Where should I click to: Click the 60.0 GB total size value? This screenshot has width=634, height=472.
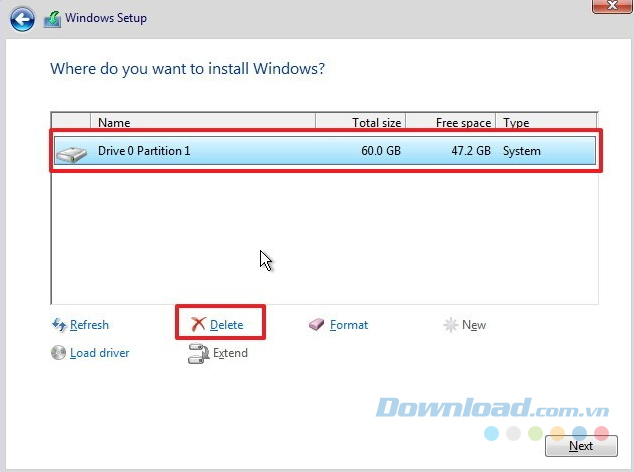[x=381, y=151]
